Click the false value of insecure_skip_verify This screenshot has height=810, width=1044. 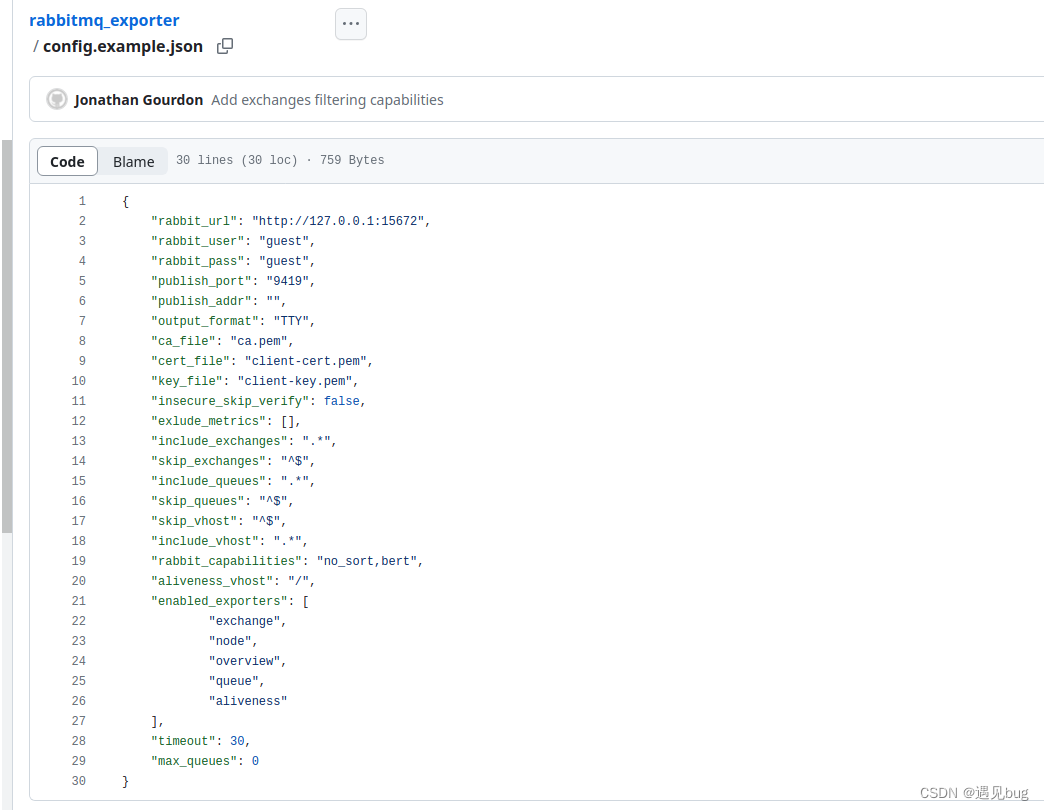tap(342, 401)
